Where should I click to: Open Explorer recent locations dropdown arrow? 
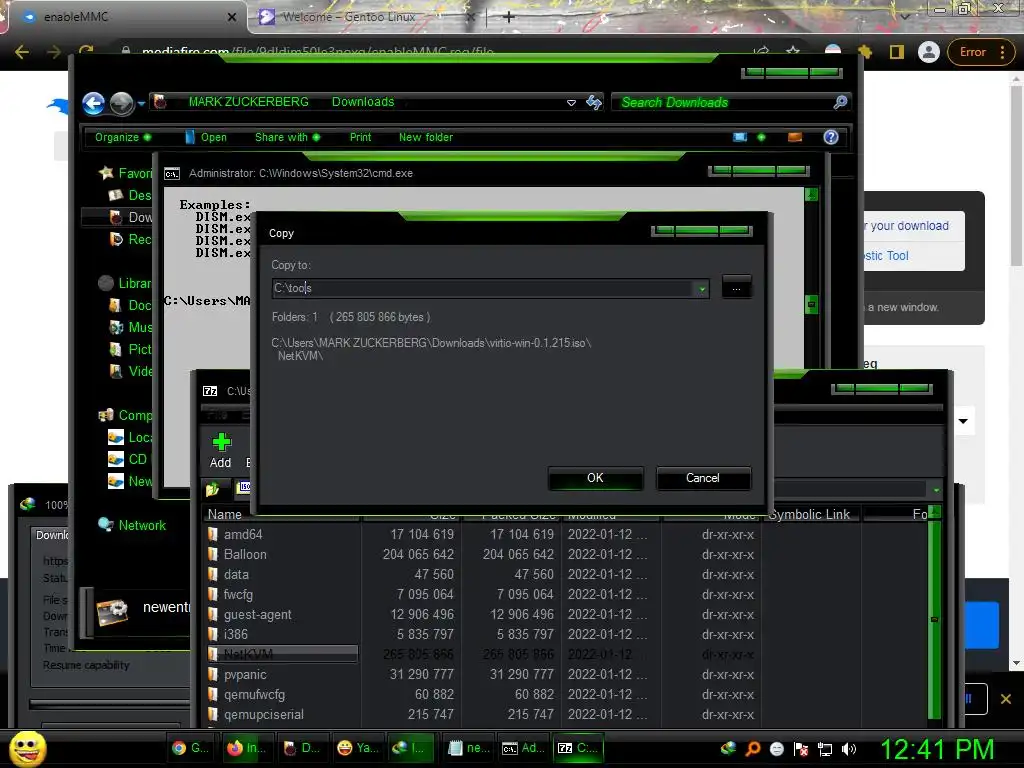pos(141,103)
